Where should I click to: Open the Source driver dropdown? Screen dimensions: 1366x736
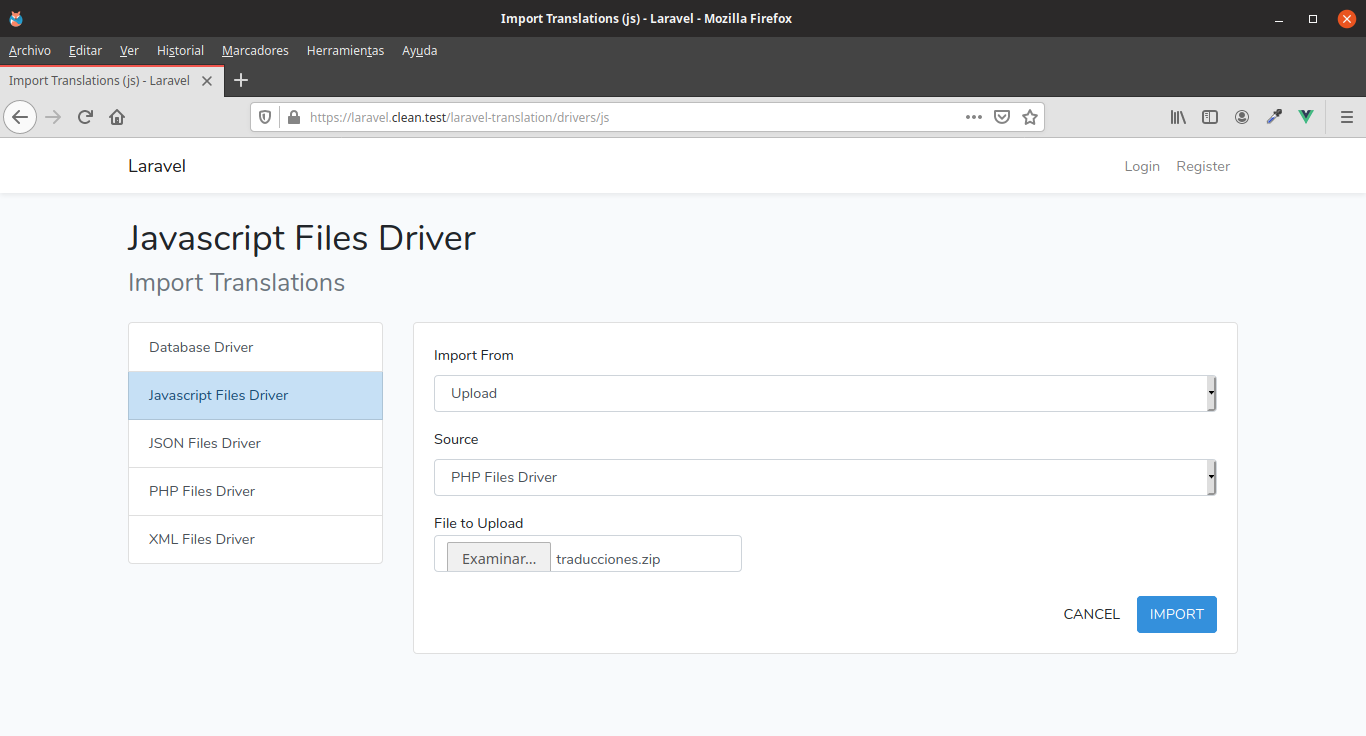click(824, 478)
